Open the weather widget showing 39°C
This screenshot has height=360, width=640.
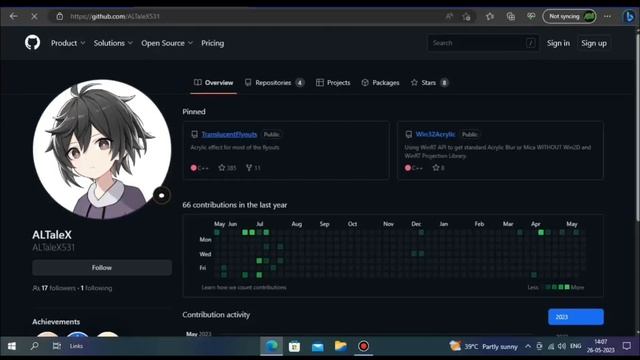(483, 346)
